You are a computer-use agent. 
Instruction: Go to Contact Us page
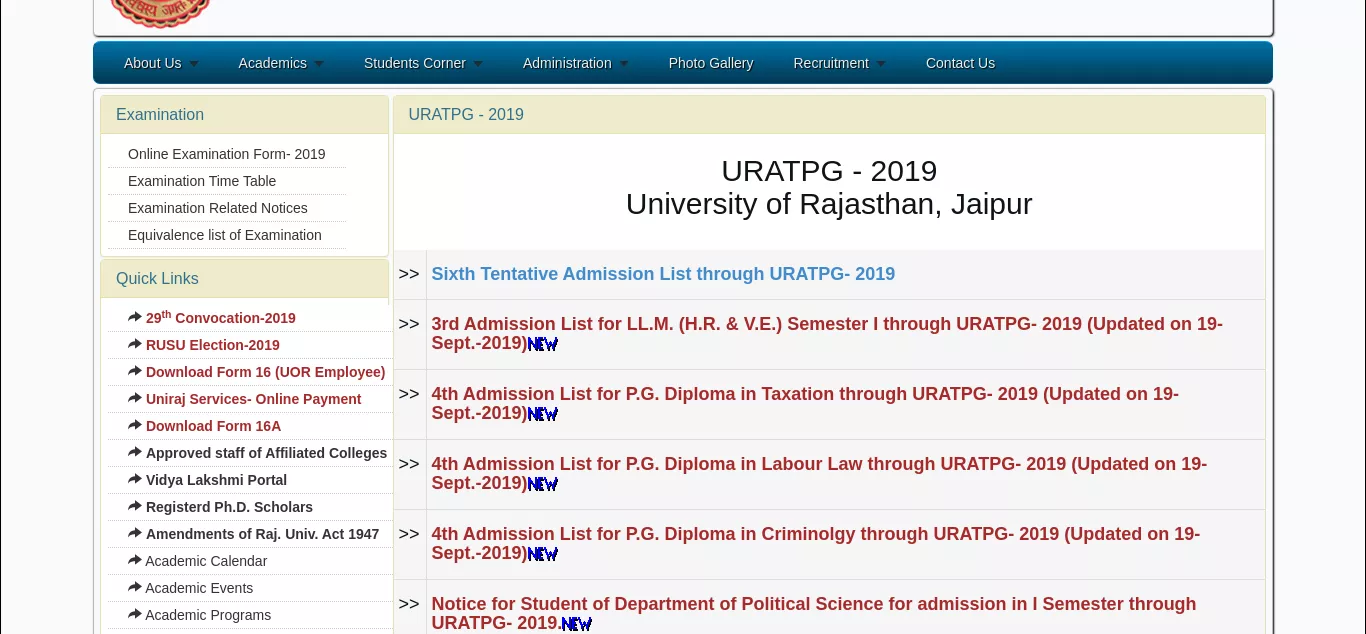[x=960, y=63]
